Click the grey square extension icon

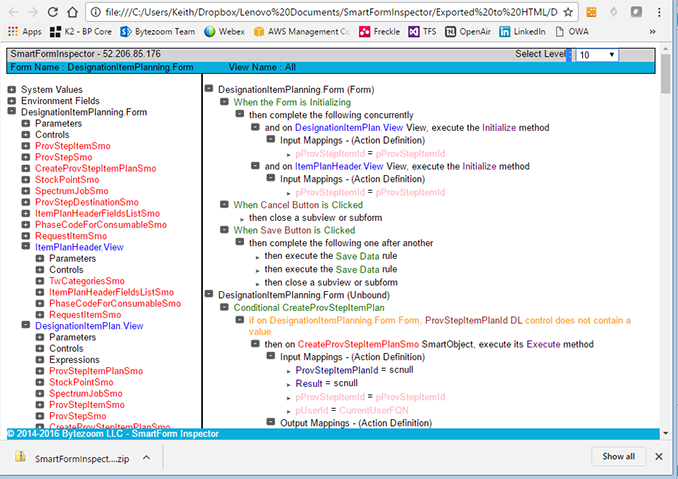tap(636, 12)
